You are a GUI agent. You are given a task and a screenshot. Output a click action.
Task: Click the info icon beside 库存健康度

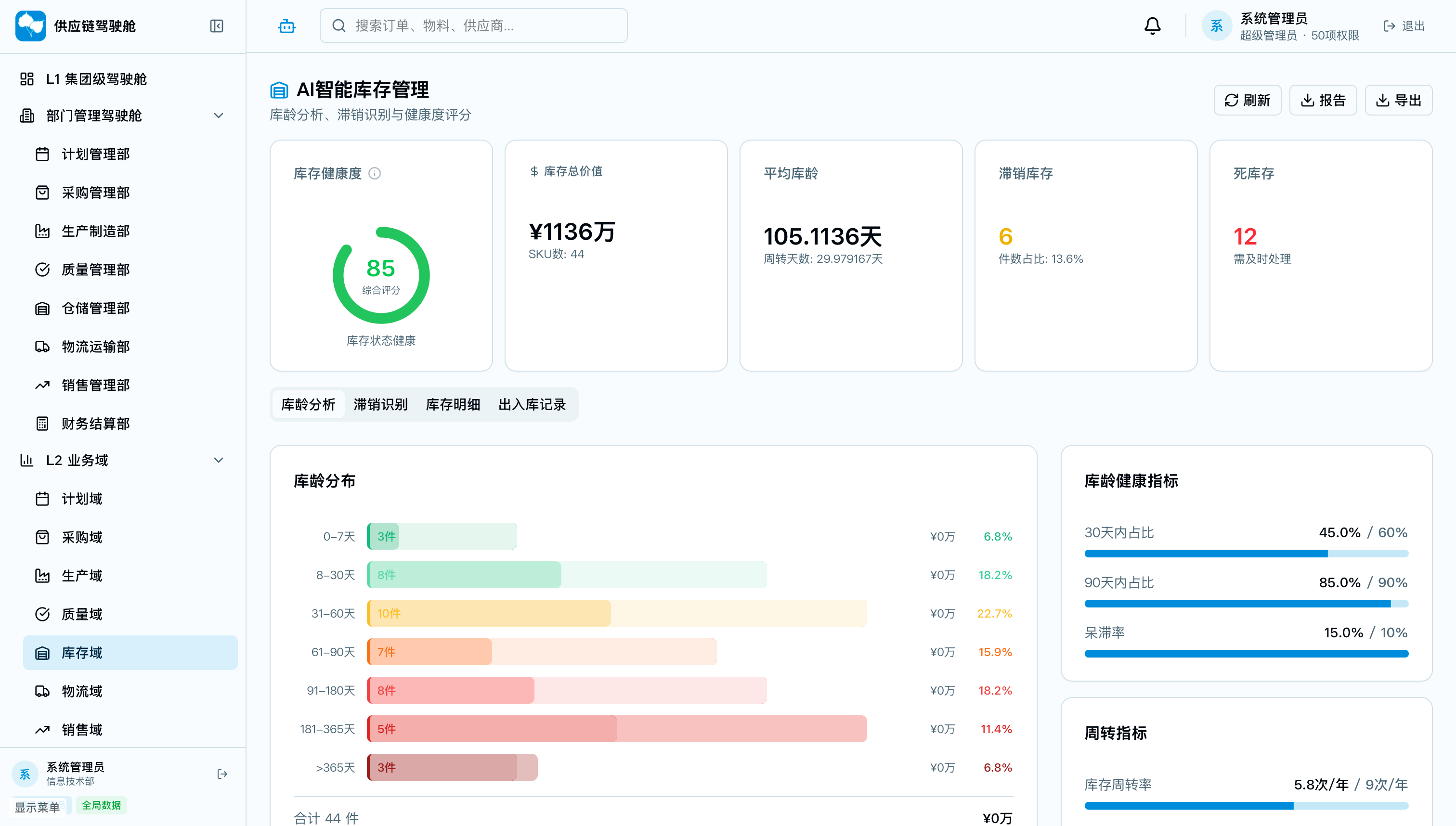click(375, 173)
